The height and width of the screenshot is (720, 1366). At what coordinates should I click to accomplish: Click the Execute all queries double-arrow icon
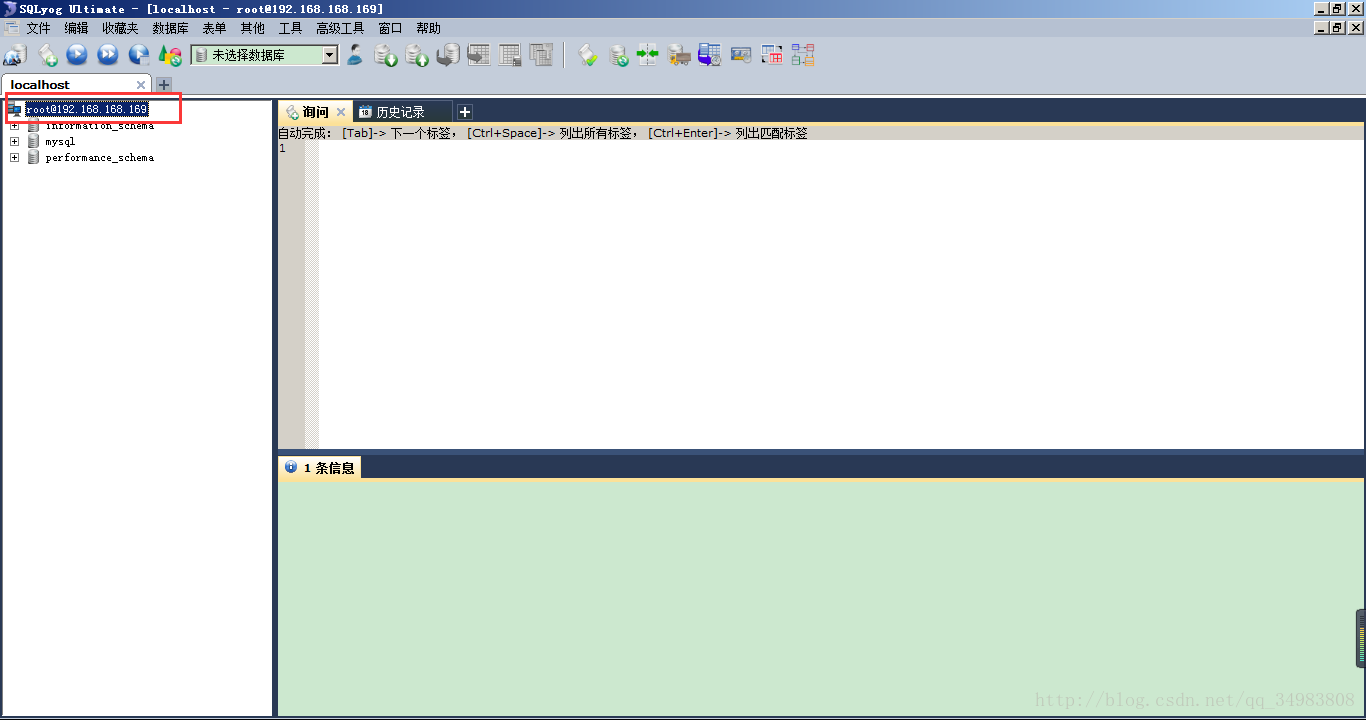[108, 55]
